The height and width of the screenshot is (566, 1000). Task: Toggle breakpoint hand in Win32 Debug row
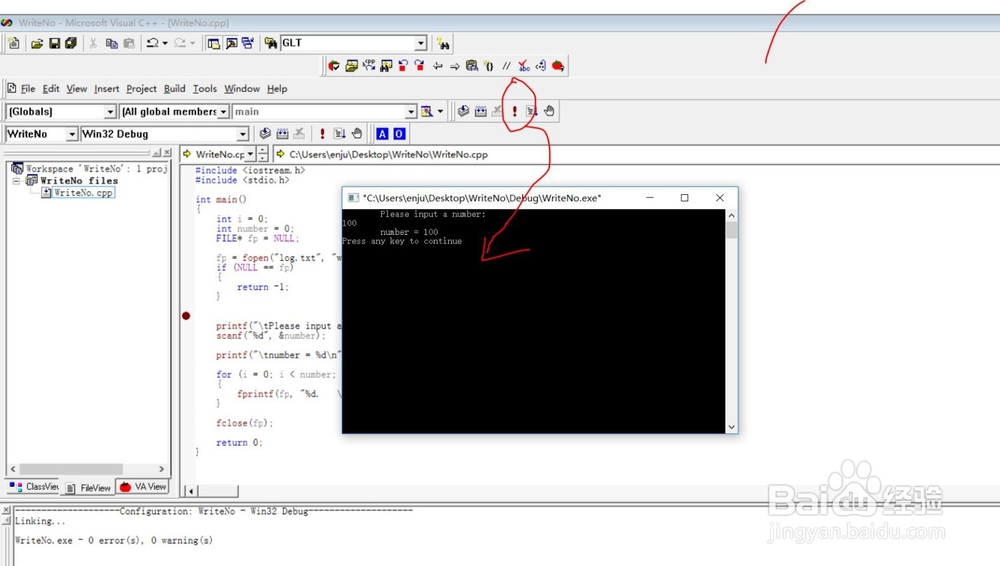357,133
